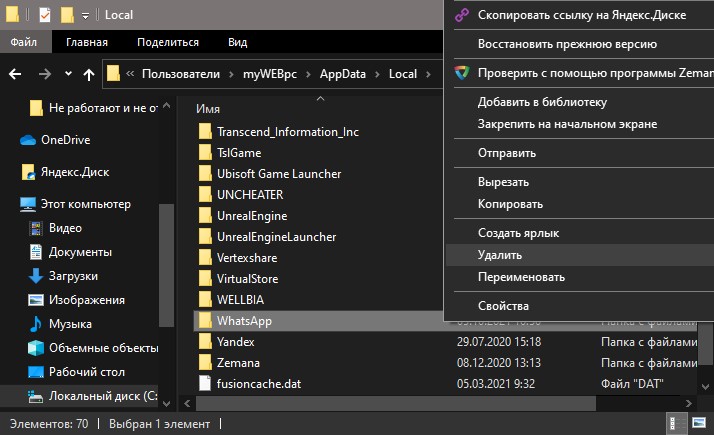Click the WhatsApp folder icon
This screenshot has width=714, height=435.
coord(205,320)
